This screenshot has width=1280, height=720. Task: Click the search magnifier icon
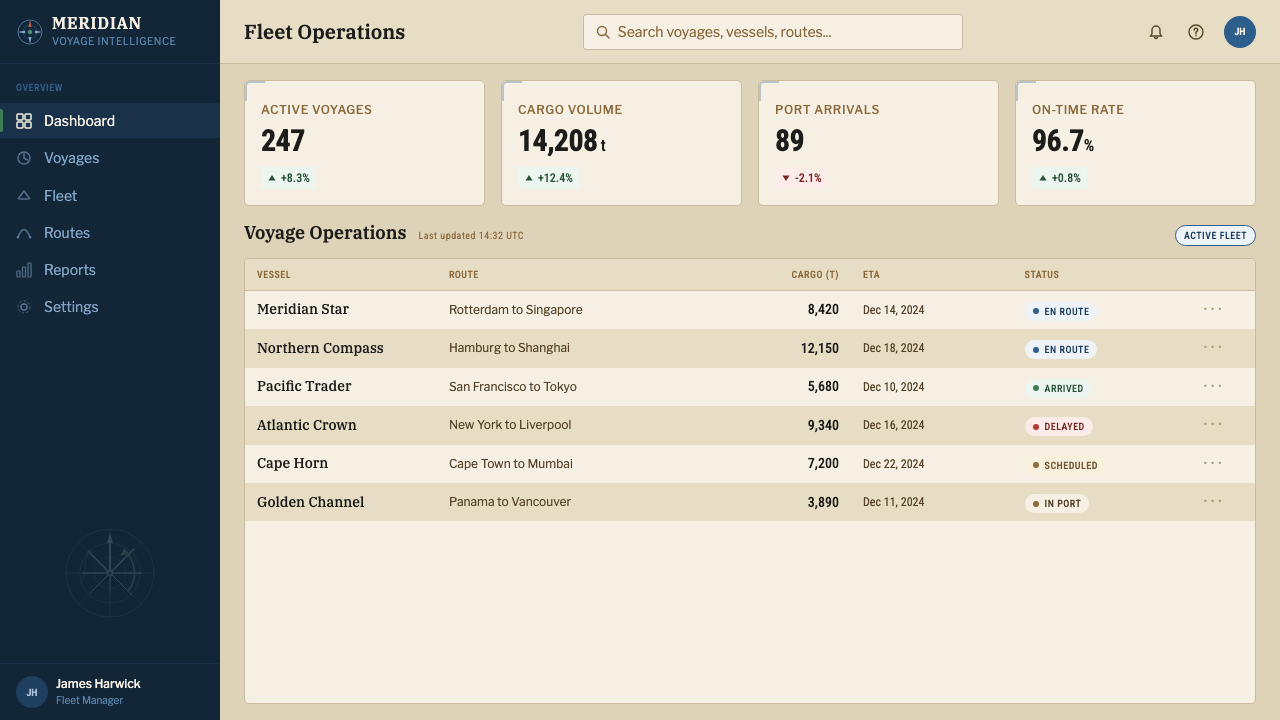coord(603,32)
